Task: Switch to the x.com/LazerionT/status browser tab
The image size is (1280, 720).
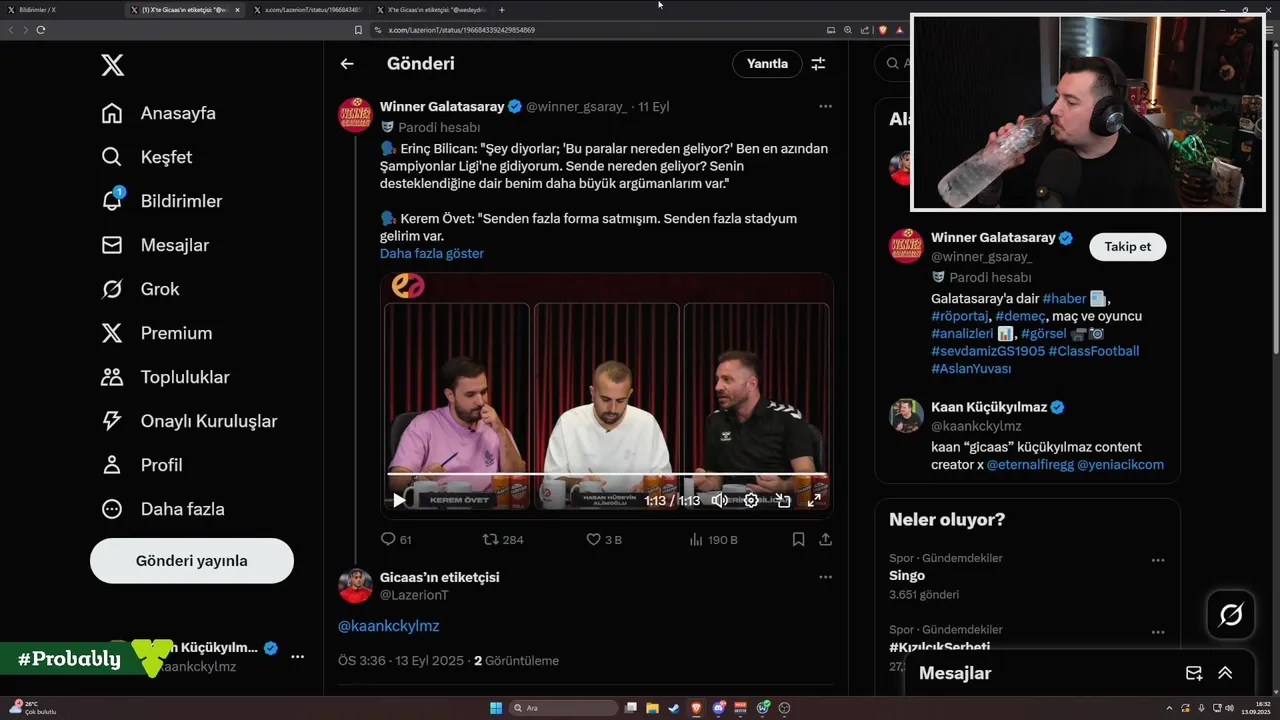Action: click(x=308, y=10)
